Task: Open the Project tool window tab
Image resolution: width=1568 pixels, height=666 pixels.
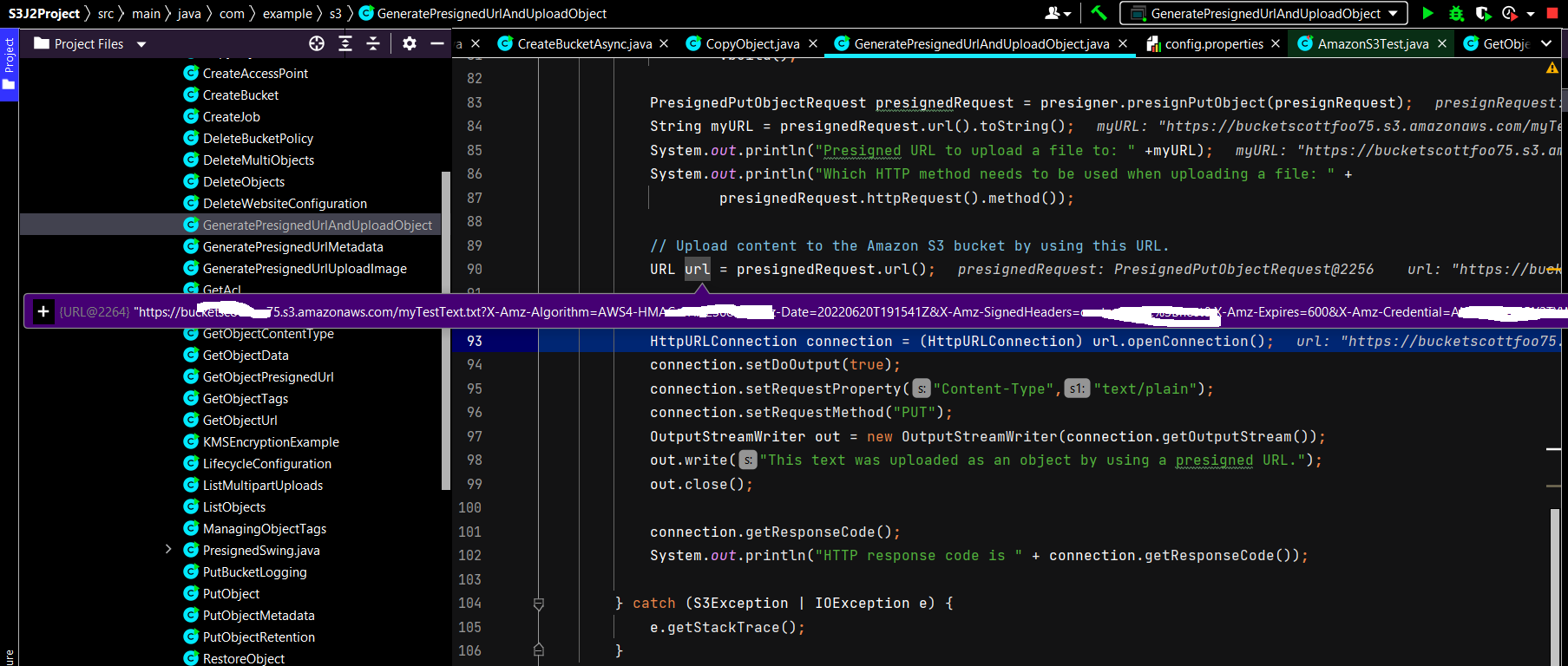Action: [9, 65]
